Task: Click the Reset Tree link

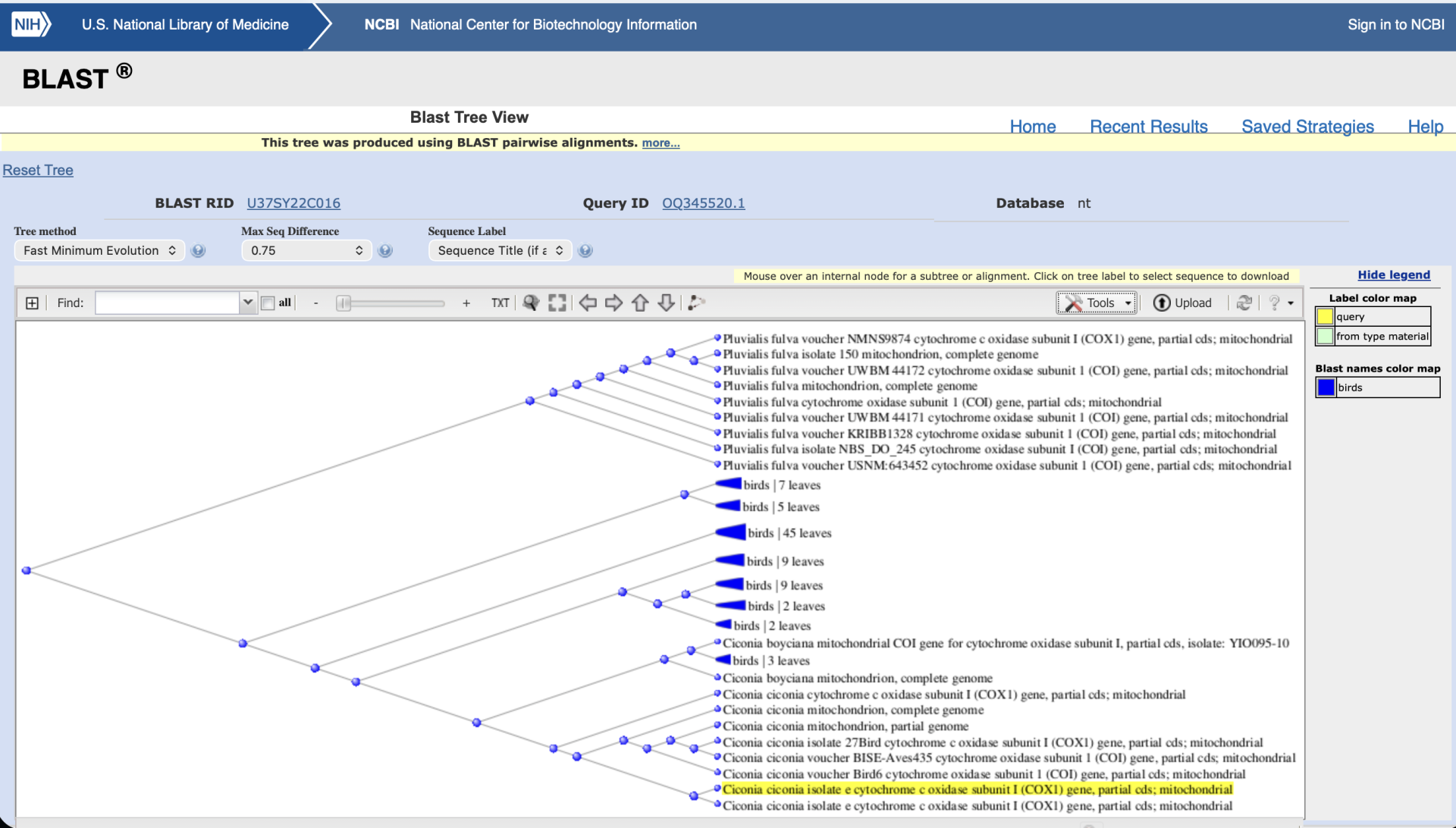Action: tap(38, 171)
